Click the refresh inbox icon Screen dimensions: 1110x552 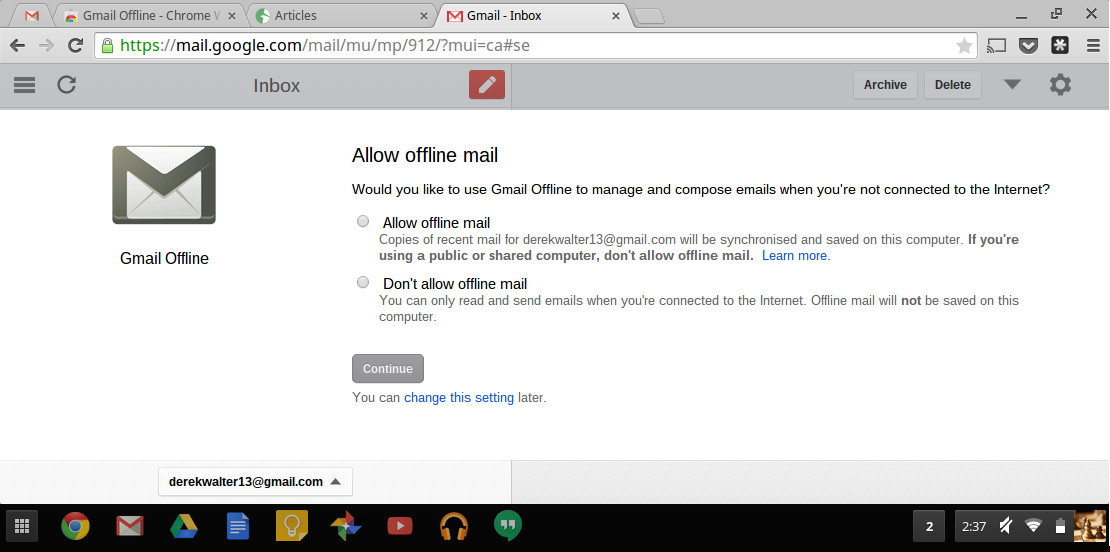(67, 85)
